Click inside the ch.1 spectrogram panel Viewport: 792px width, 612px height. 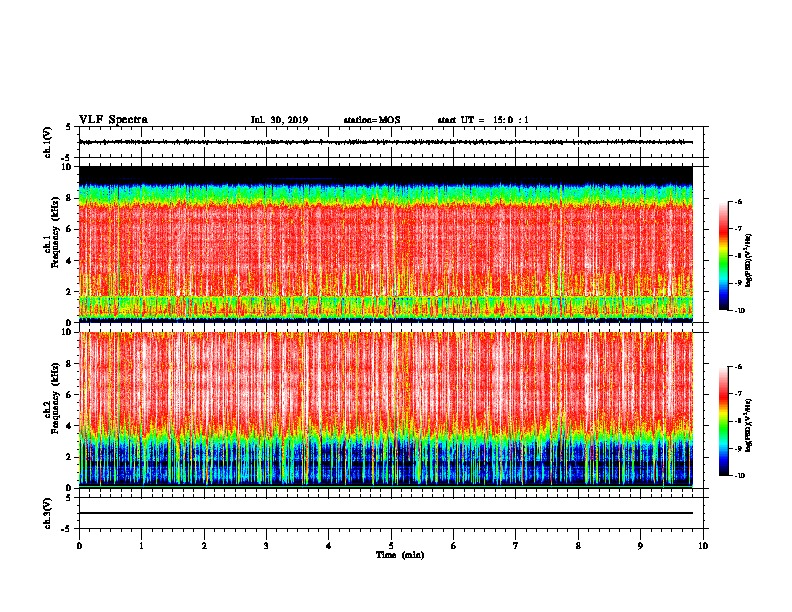[x=386, y=244]
